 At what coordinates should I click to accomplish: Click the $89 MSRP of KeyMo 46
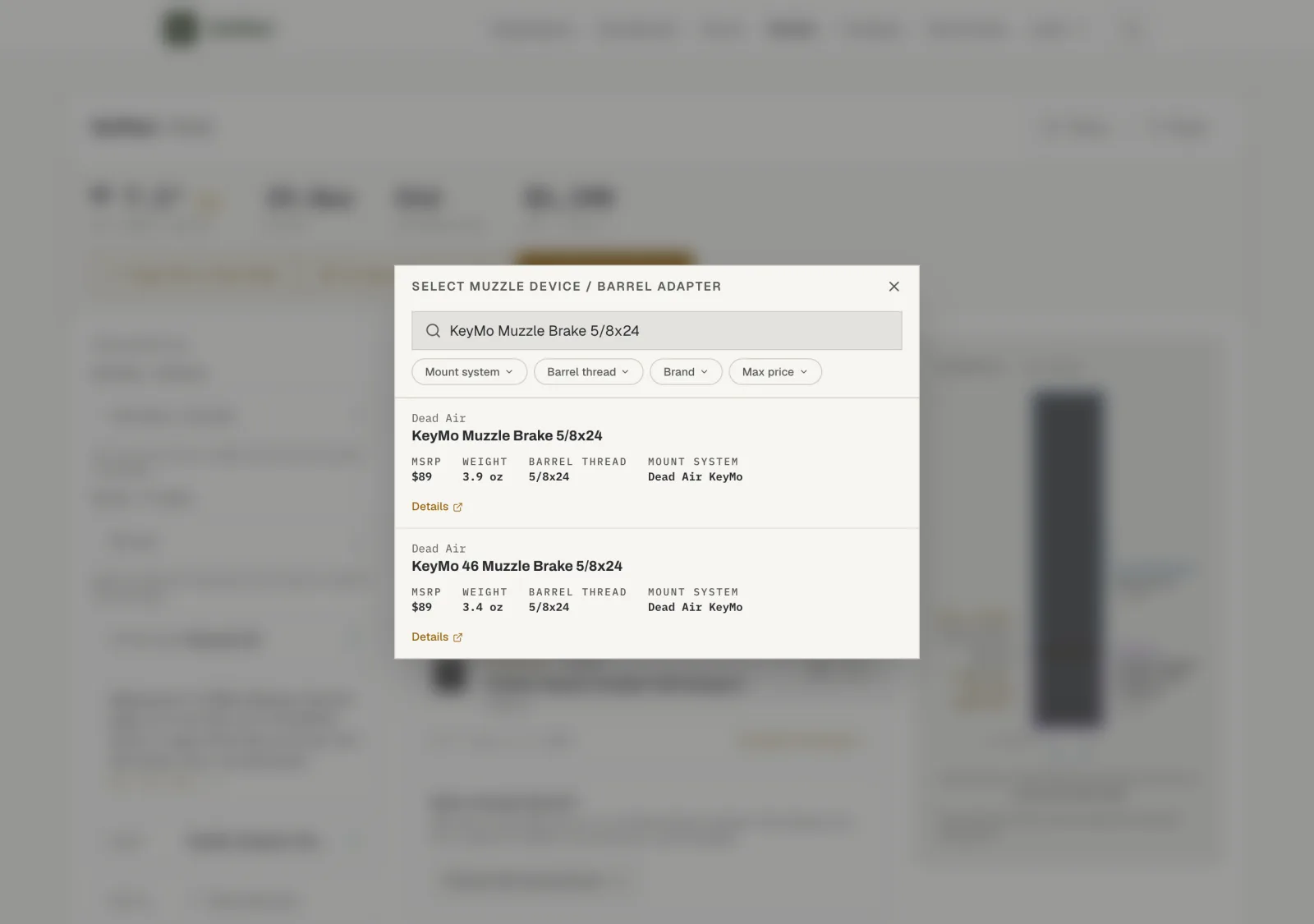[422, 608]
